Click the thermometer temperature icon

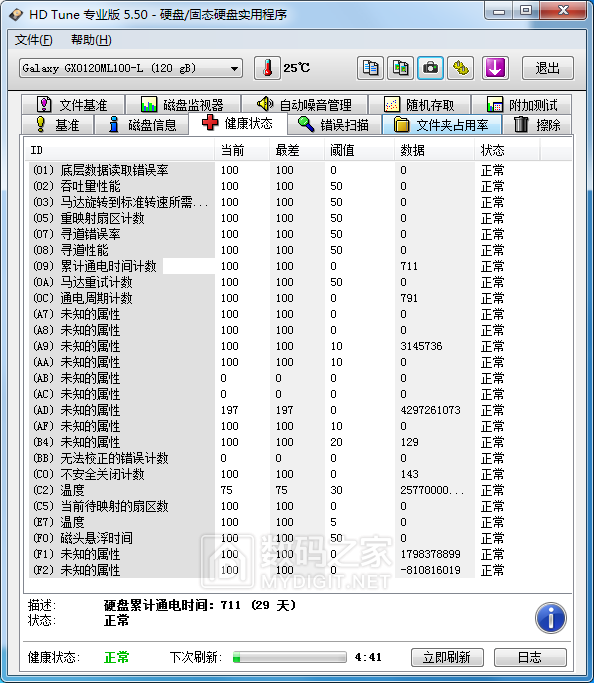pos(267,68)
